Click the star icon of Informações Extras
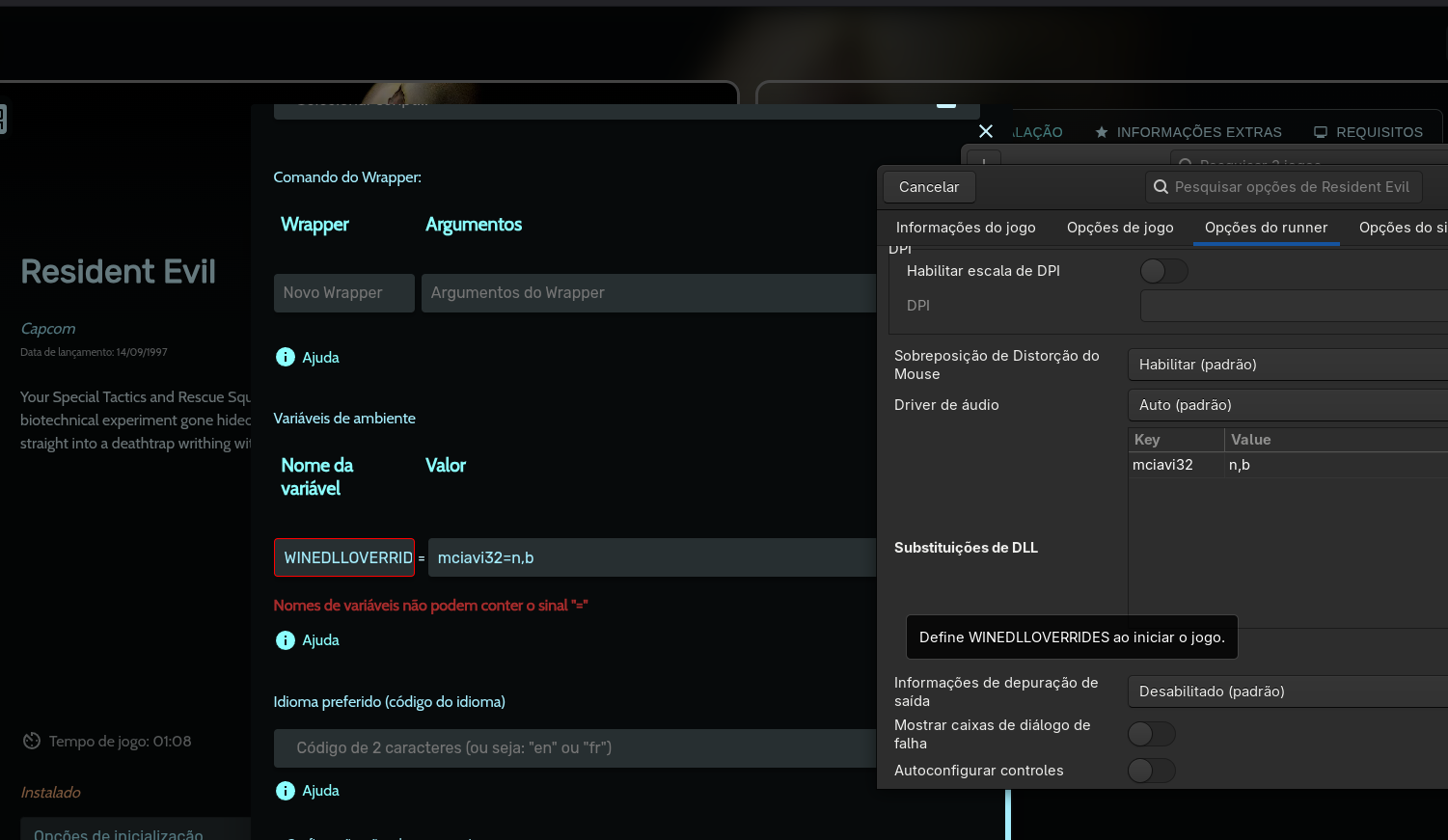This screenshot has width=1448, height=840. [x=1102, y=132]
